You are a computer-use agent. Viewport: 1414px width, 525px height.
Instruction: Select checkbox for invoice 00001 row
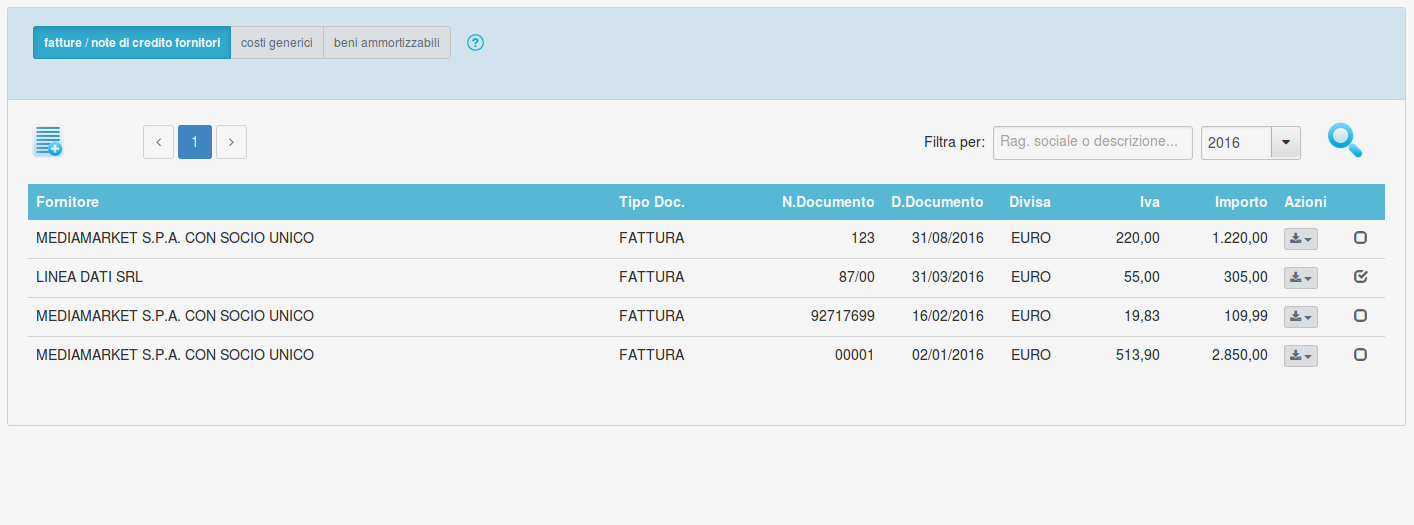[1360, 355]
